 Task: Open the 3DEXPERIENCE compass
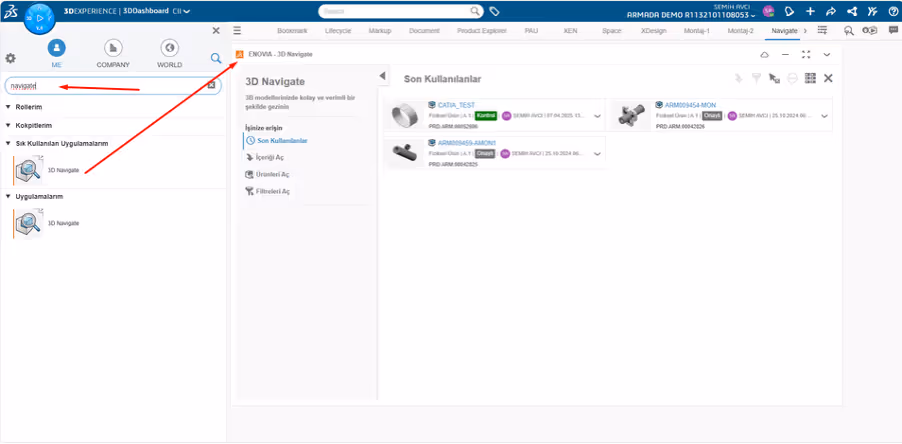click(x=40, y=18)
